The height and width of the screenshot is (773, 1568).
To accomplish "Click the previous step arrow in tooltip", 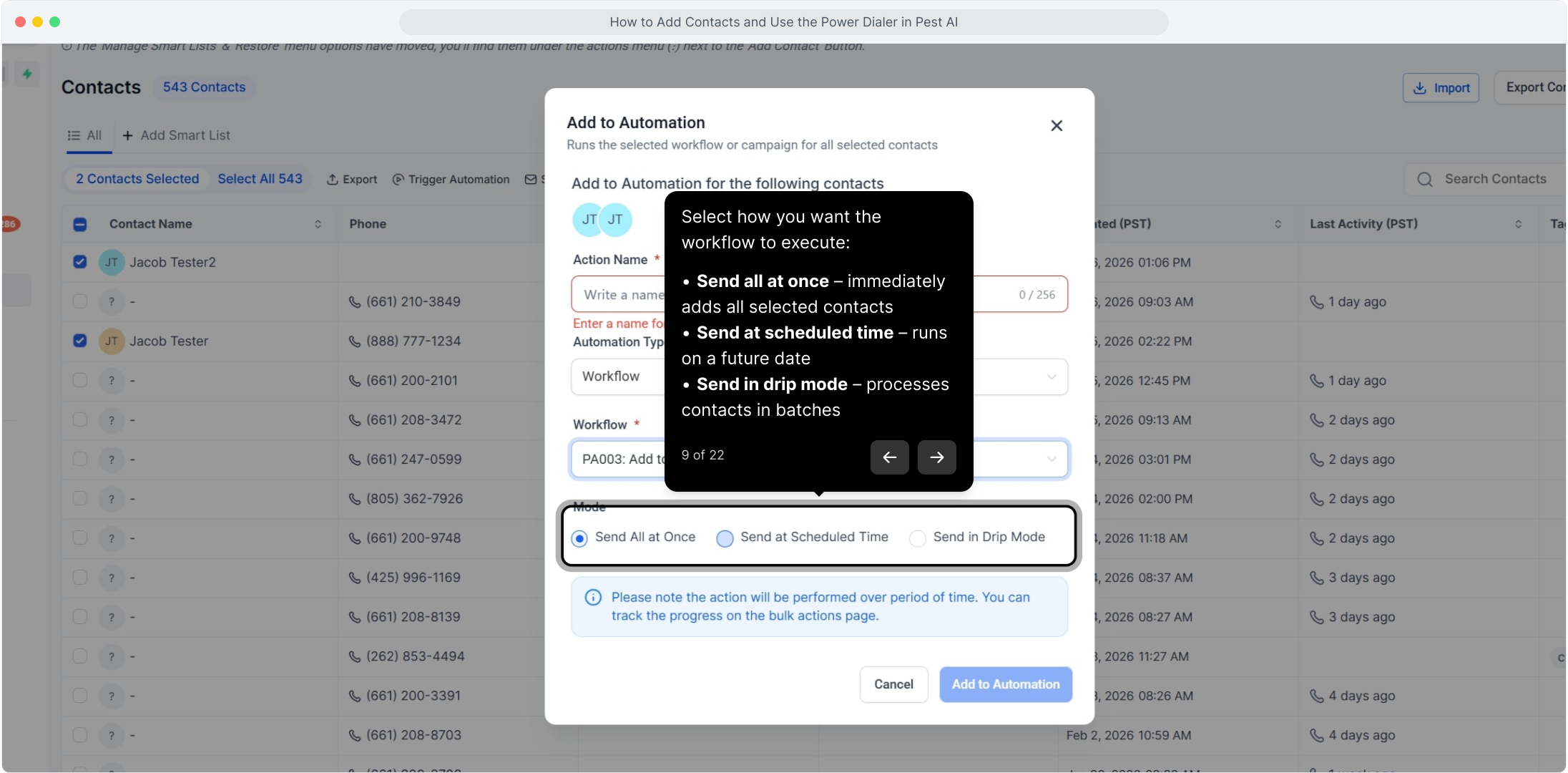I will (889, 457).
